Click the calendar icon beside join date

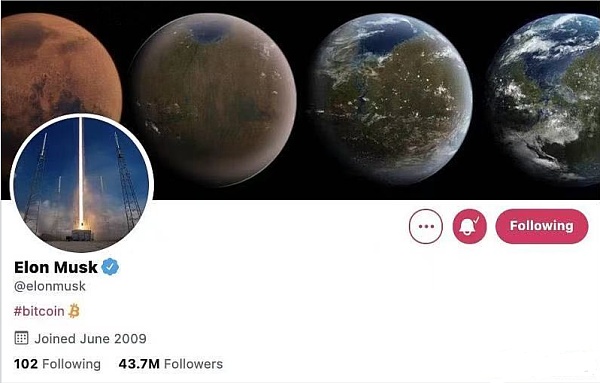click(21, 338)
